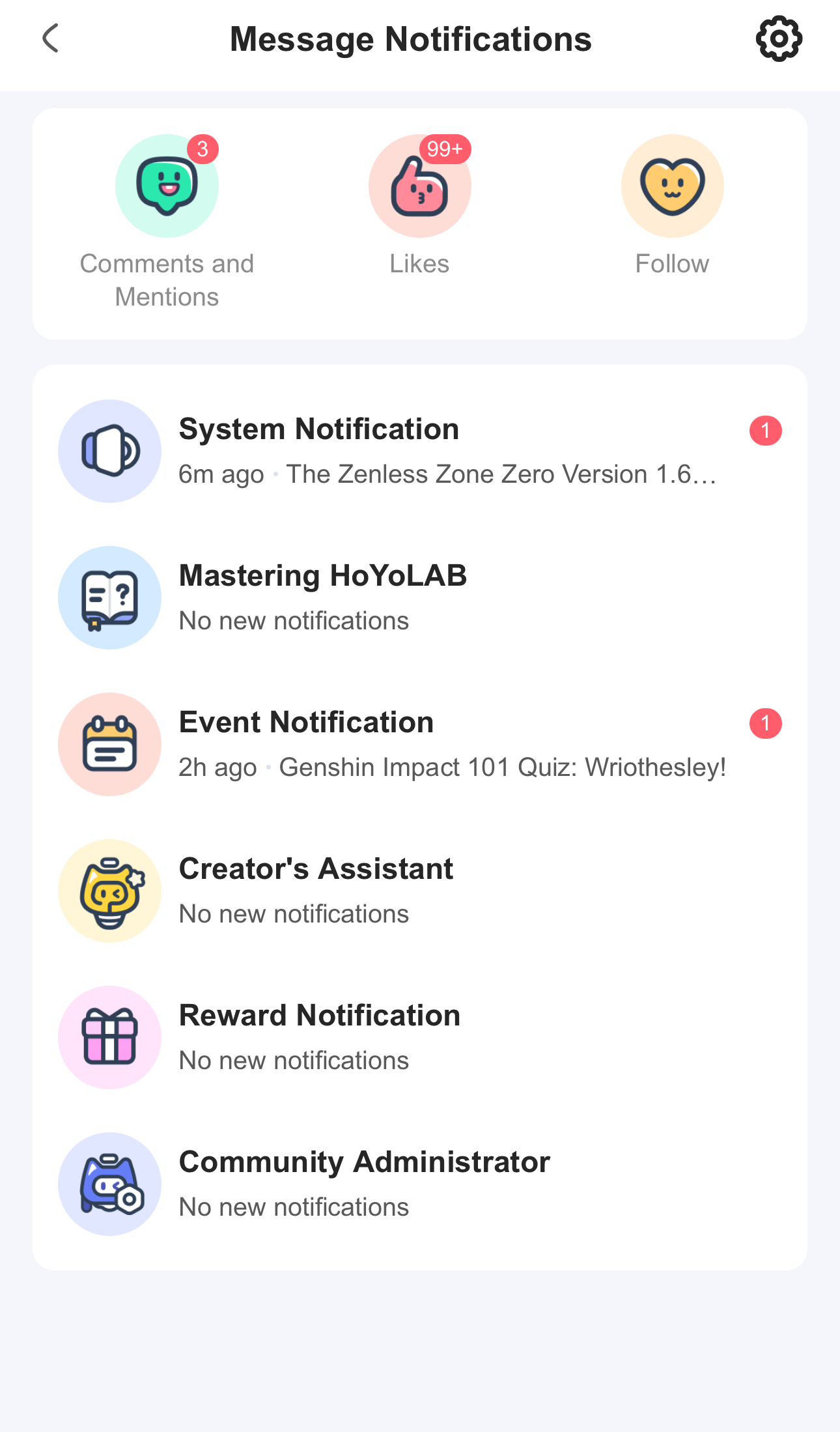The width and height of the screenshot is (840, 1432).
Task: Tap the 99+ badge on Likes
Action: [x=445, y=149]
